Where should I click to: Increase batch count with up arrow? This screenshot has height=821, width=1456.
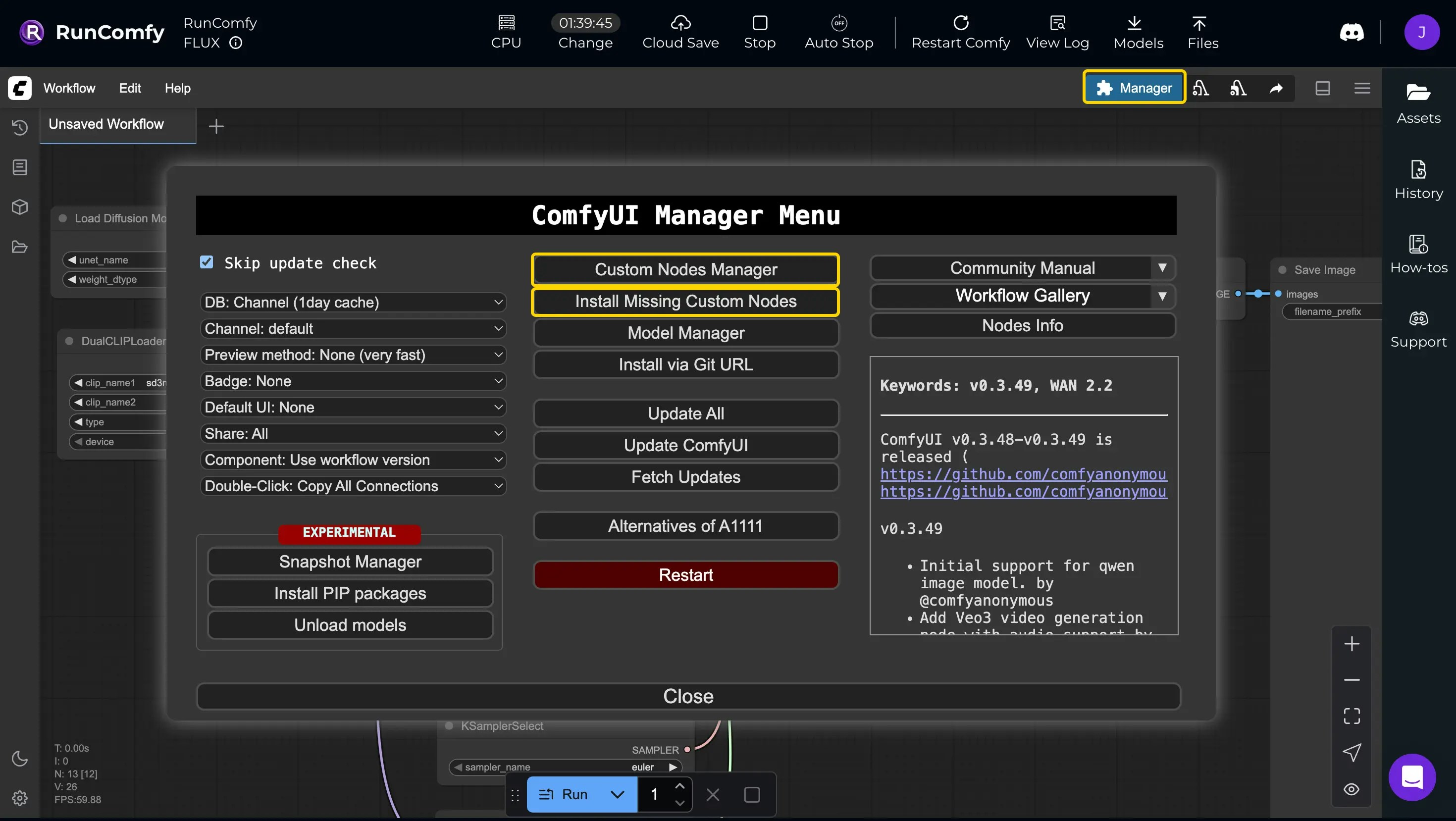(680, 786)
